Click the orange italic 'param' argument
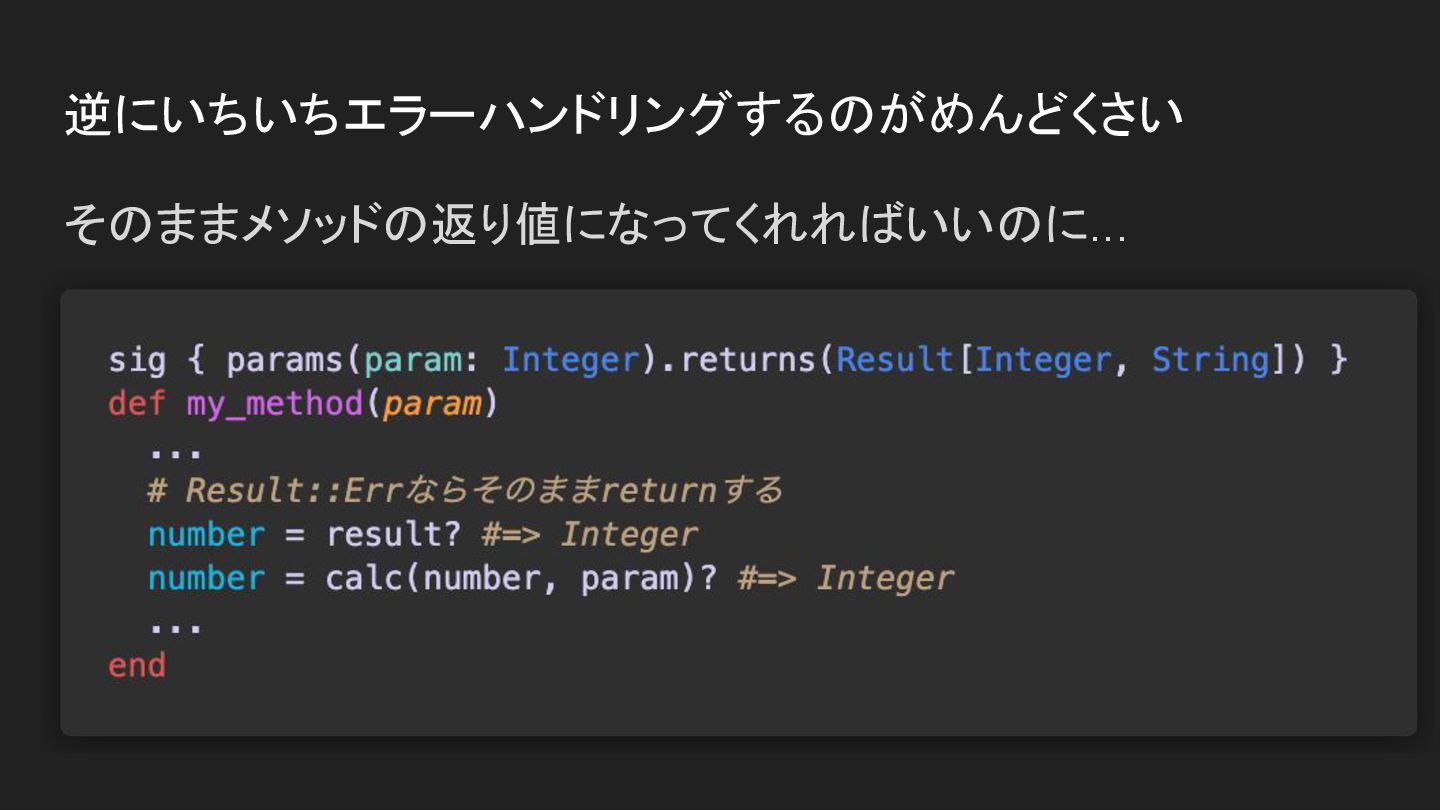Viewport: 1440px width, 810px height. tap(432, 404)
